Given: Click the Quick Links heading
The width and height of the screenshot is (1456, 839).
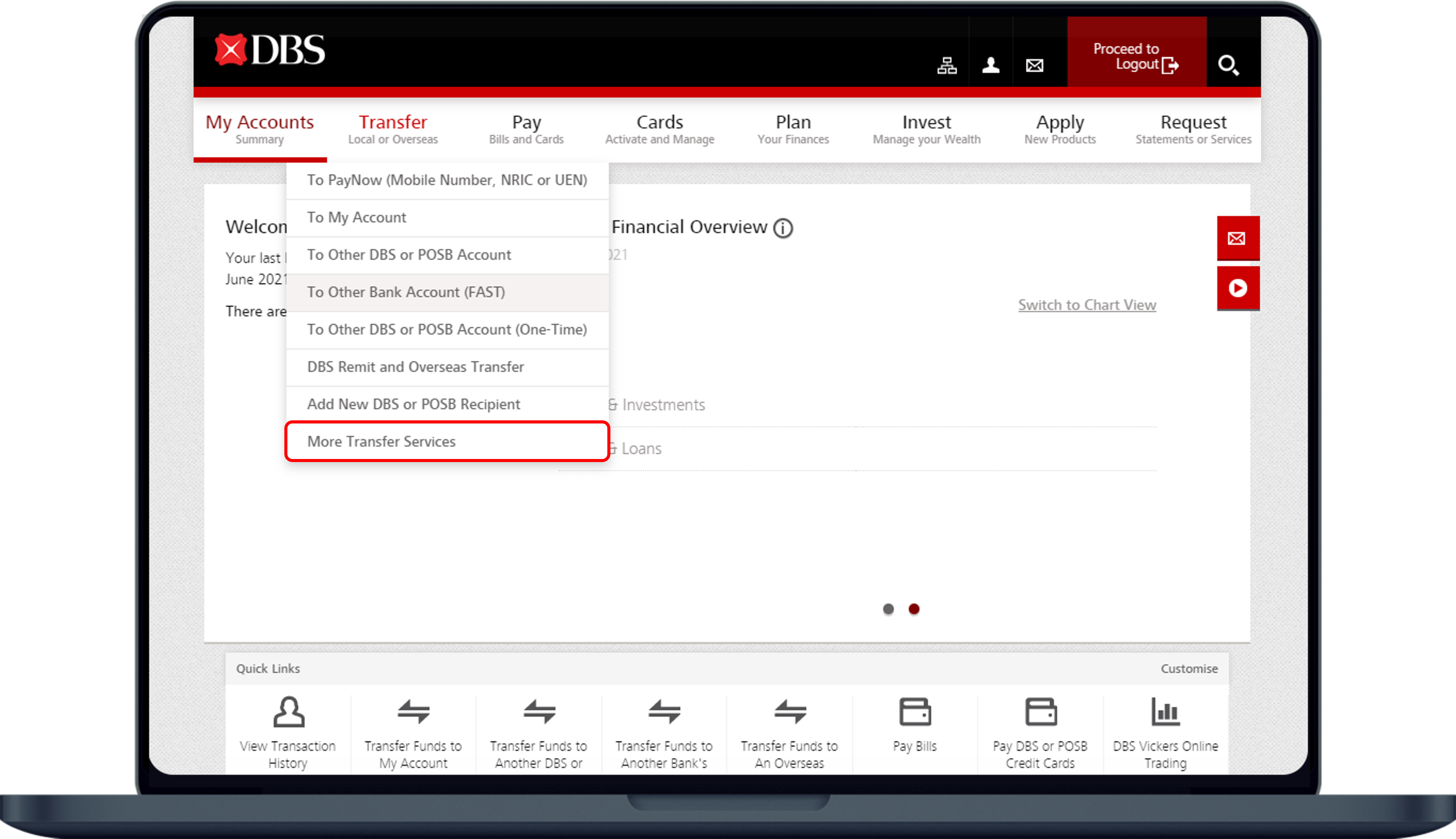Looking at the screenshot, I should point(268,668).
